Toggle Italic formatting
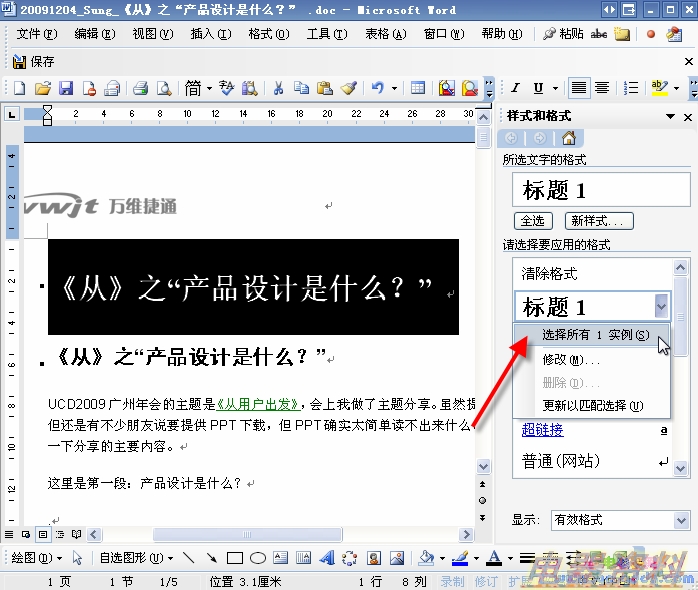The height and width of the screenshot is (590, 698). pyautogui.click(x=516, y=88)
